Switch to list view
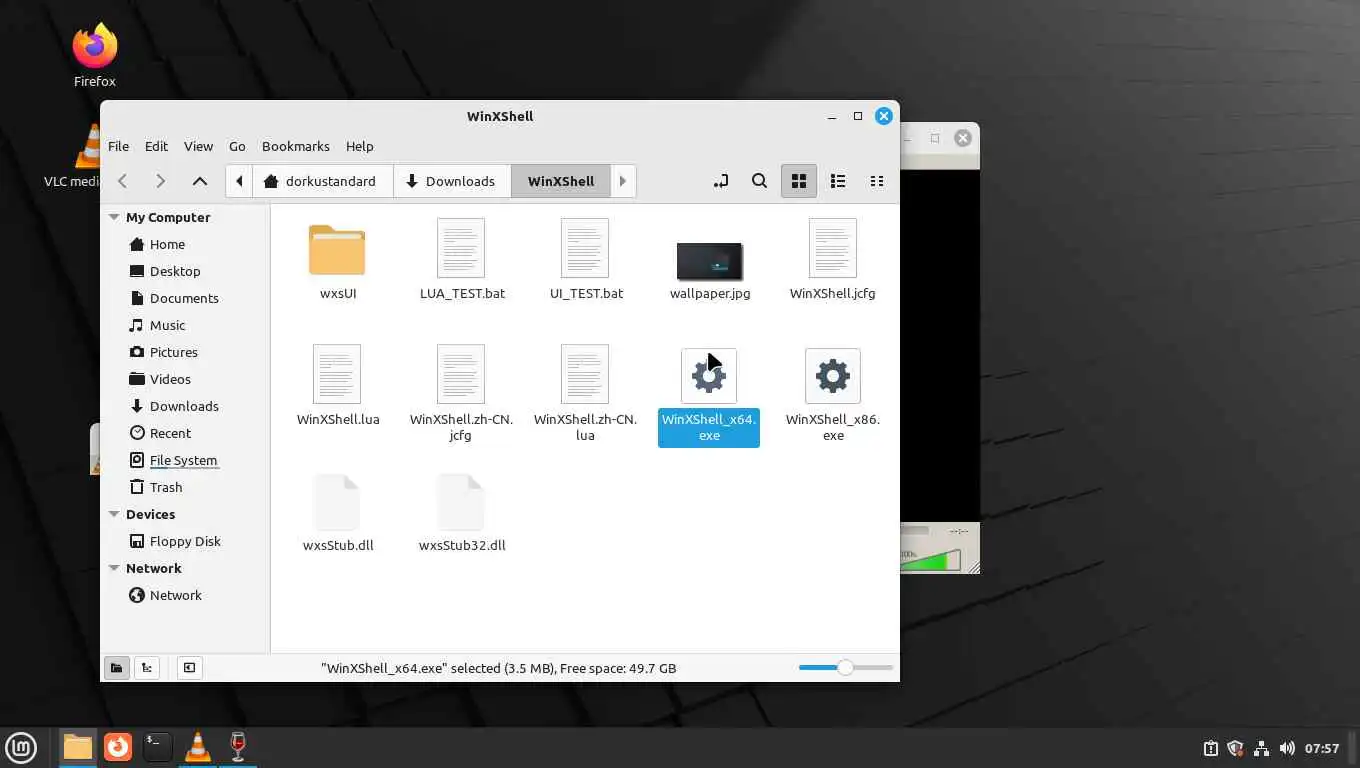Viewport: 1360px width, 768px height. (838, 181)
